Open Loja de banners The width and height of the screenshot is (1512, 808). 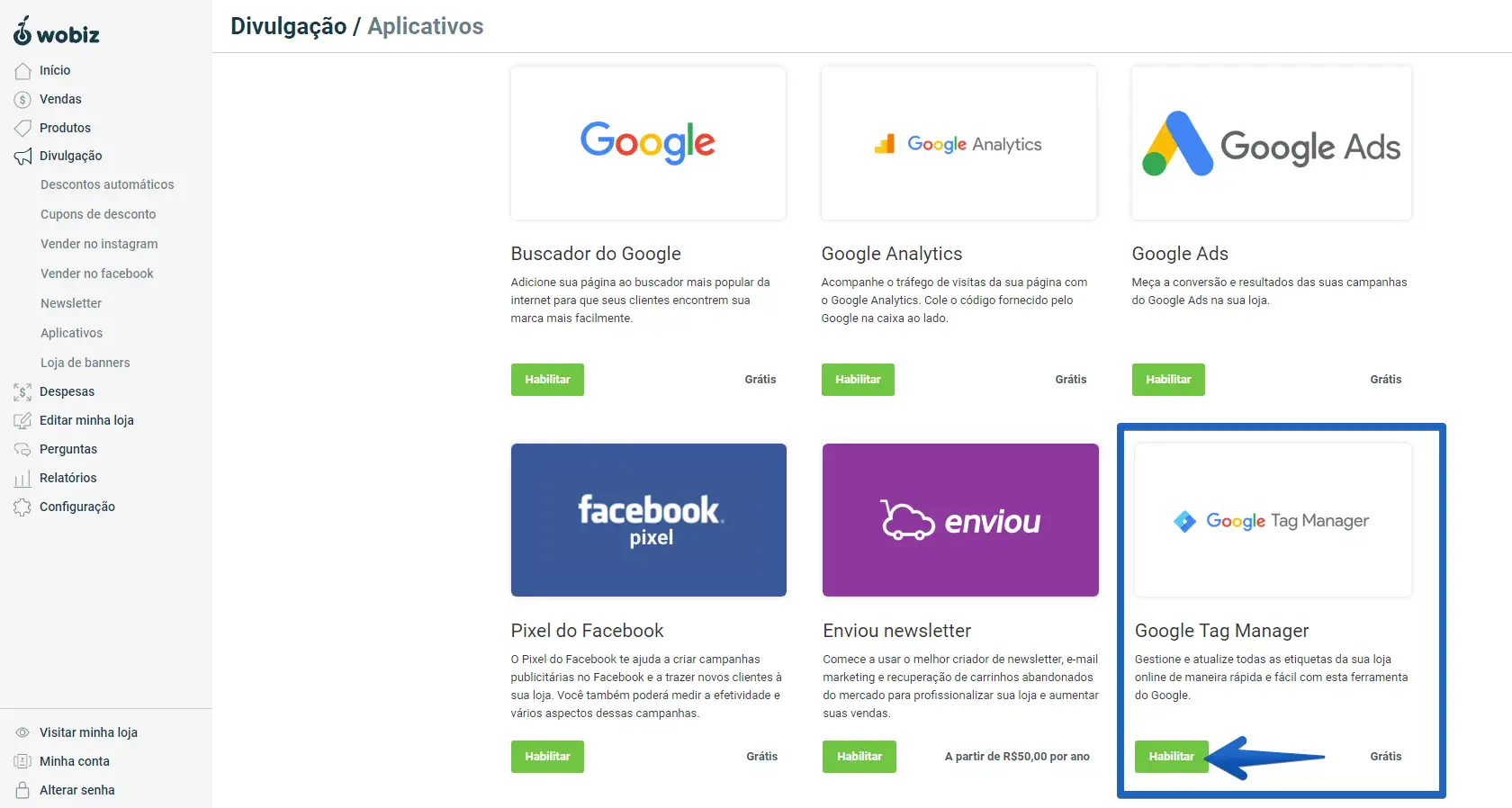click(85, 363)
